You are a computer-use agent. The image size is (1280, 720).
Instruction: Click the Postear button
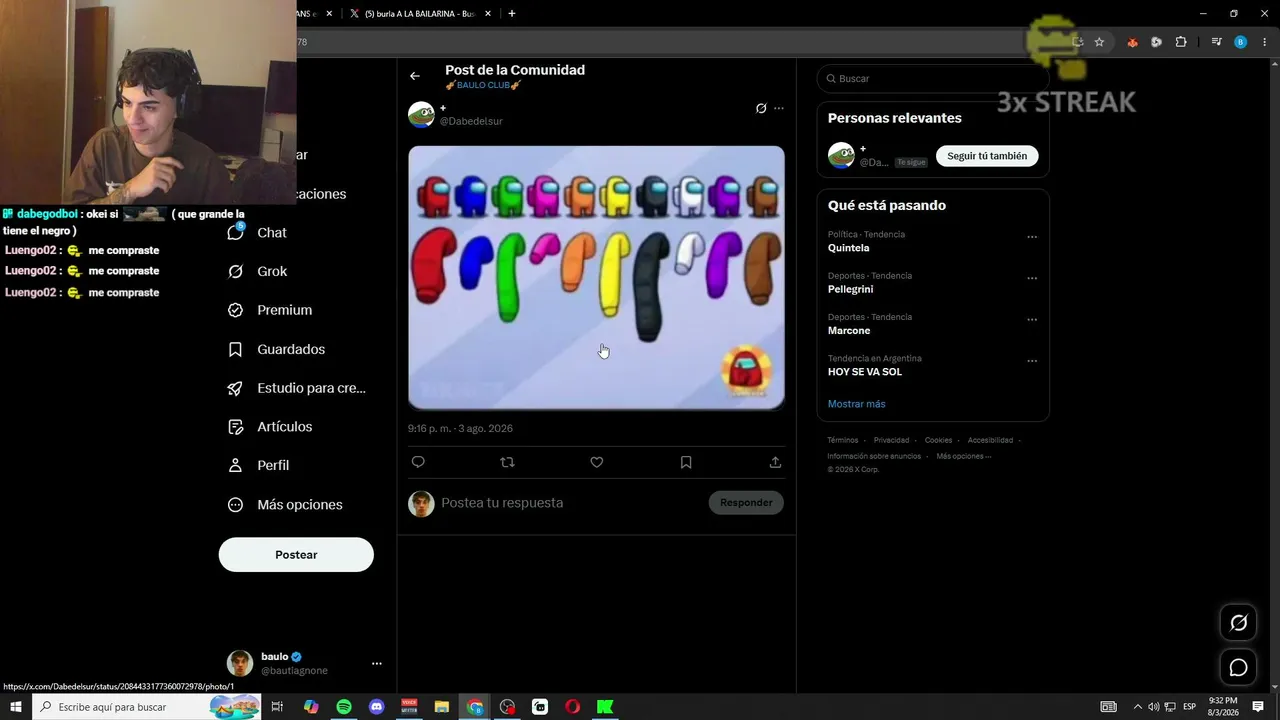pos(296,555)
